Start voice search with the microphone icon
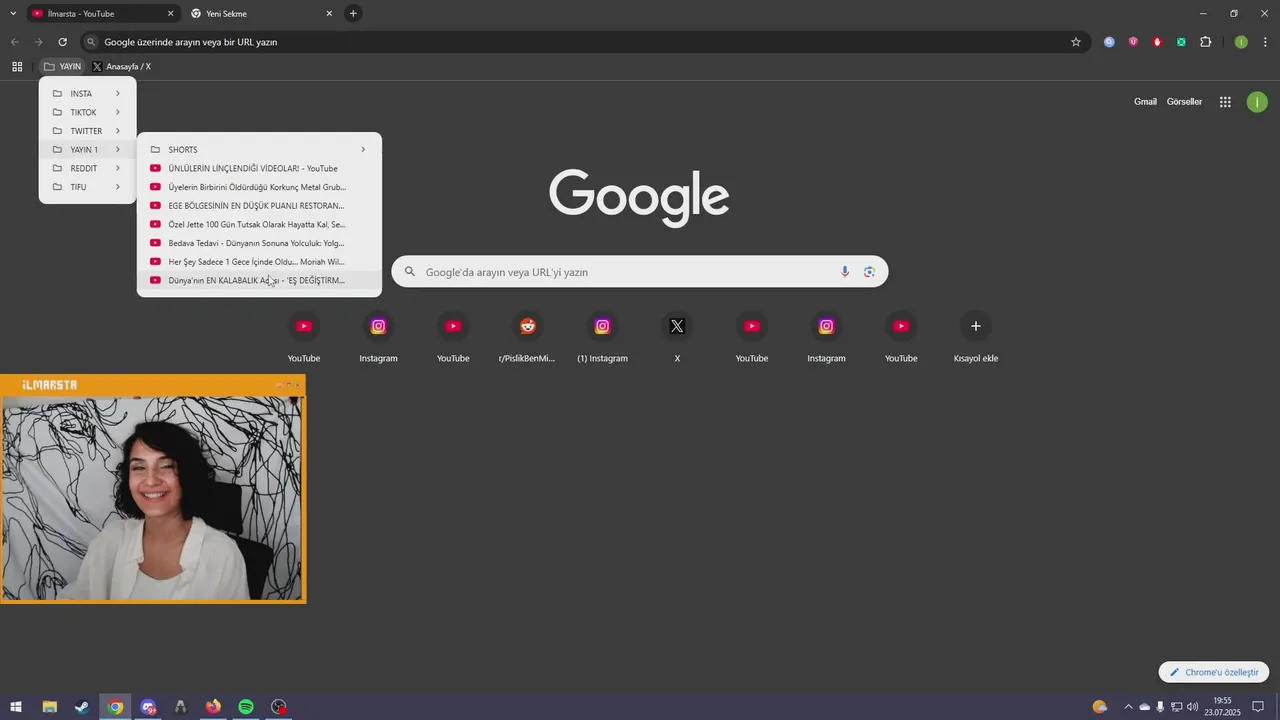Screen dimensions: 1280x720 coord(845,272)
